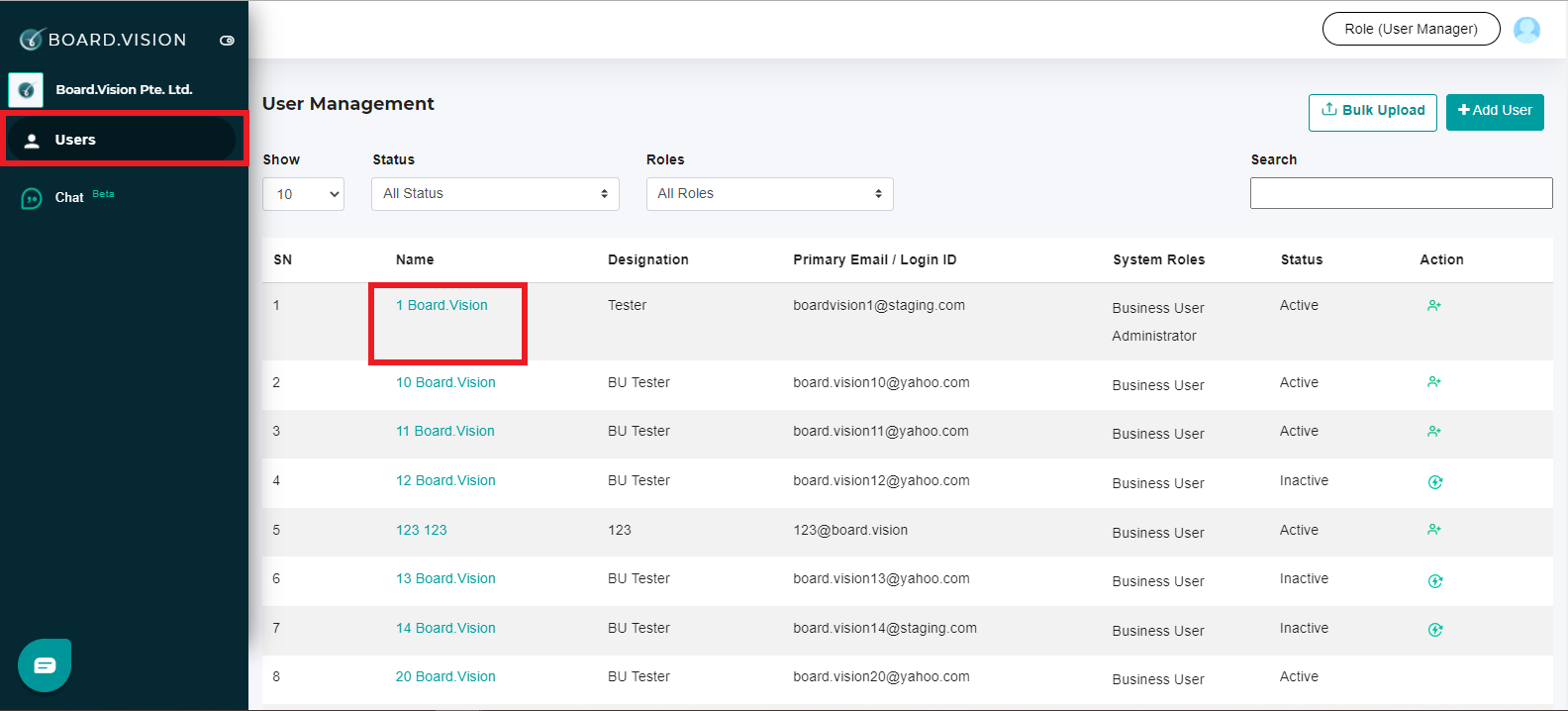Select email board.vision12@yahoo.com
The width and height of the screenshot is (1568, 711).
pyautogui.click(x=881, y=480)
